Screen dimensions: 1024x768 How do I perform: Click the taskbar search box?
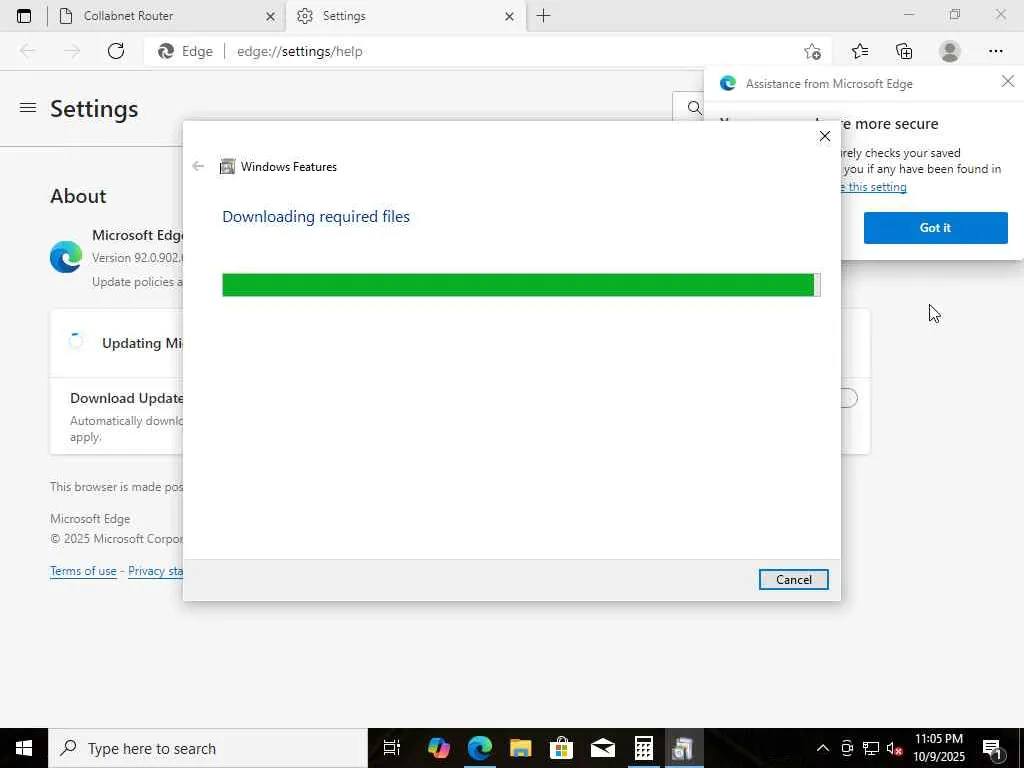pos(208,748)
